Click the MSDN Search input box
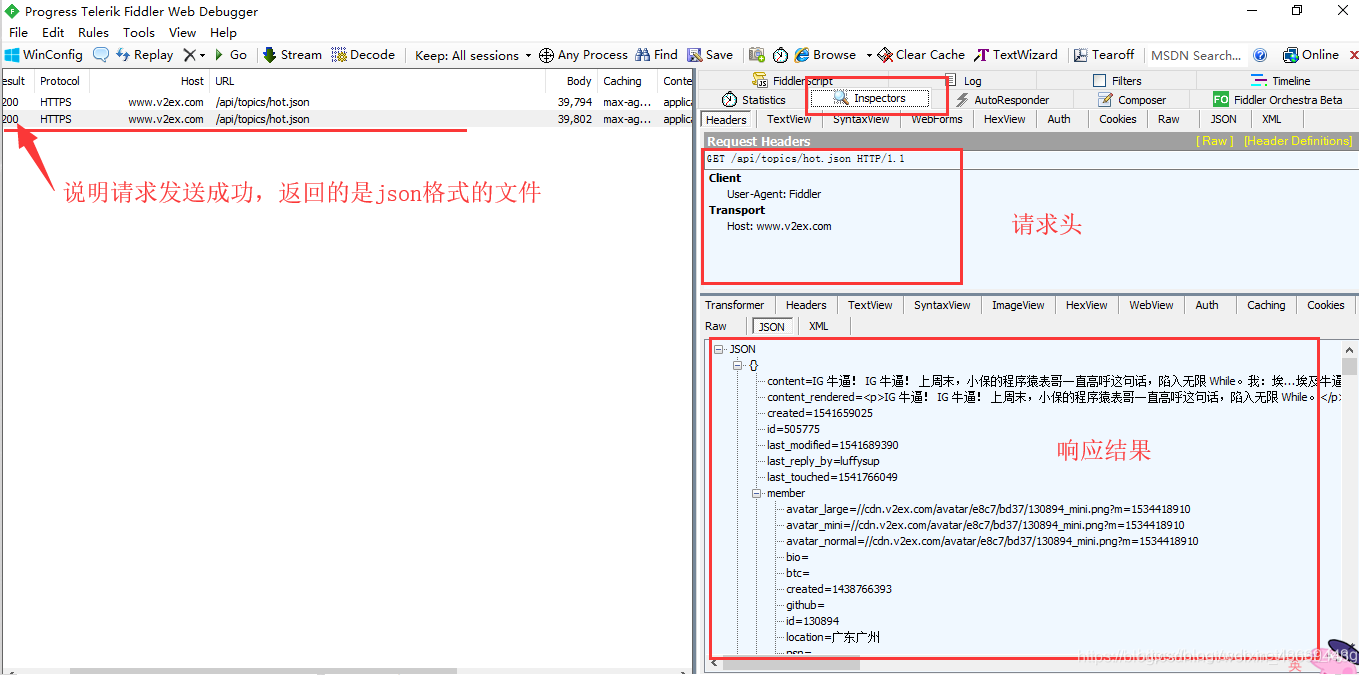 point(1196,55)
